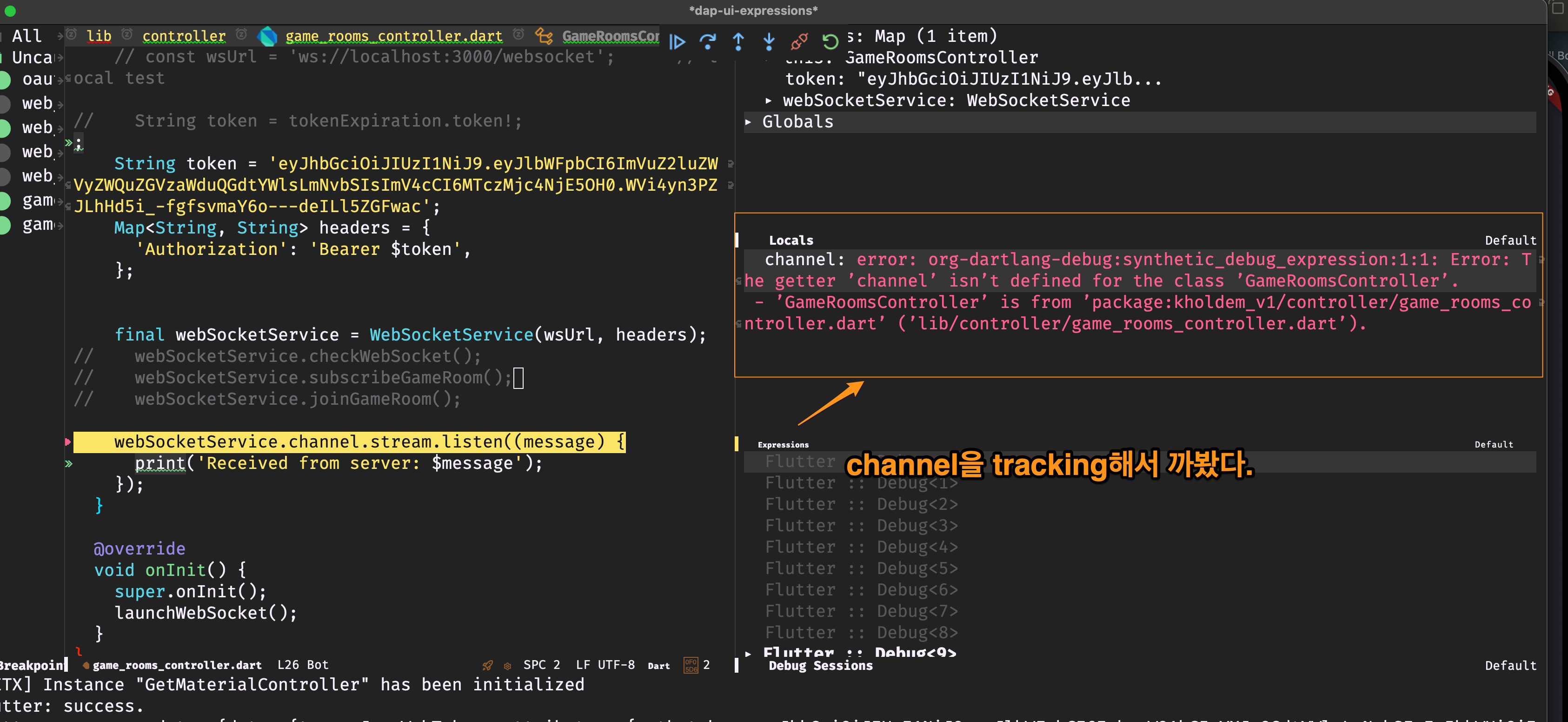Click the Dart file icon in breadcrumb
1568x722 pixels.
(x=267, y=37)
